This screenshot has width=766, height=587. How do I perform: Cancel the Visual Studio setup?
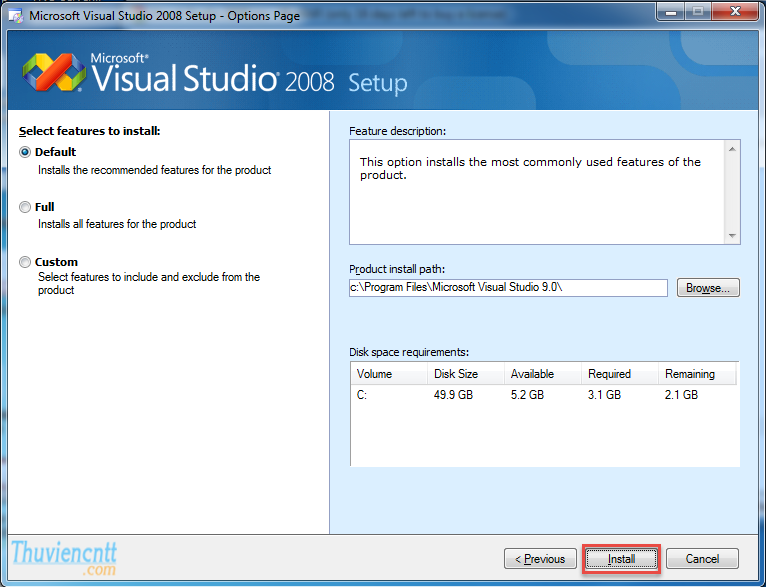click(x=702, y=559)
